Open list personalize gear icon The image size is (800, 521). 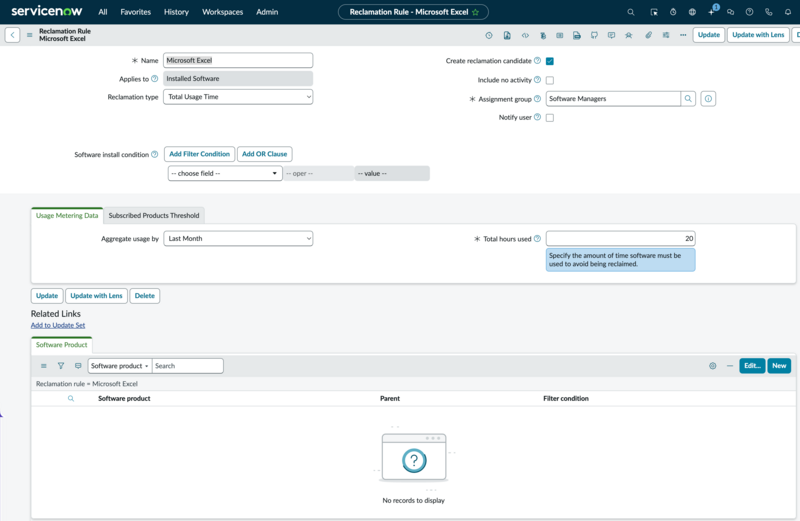(712, 366)
